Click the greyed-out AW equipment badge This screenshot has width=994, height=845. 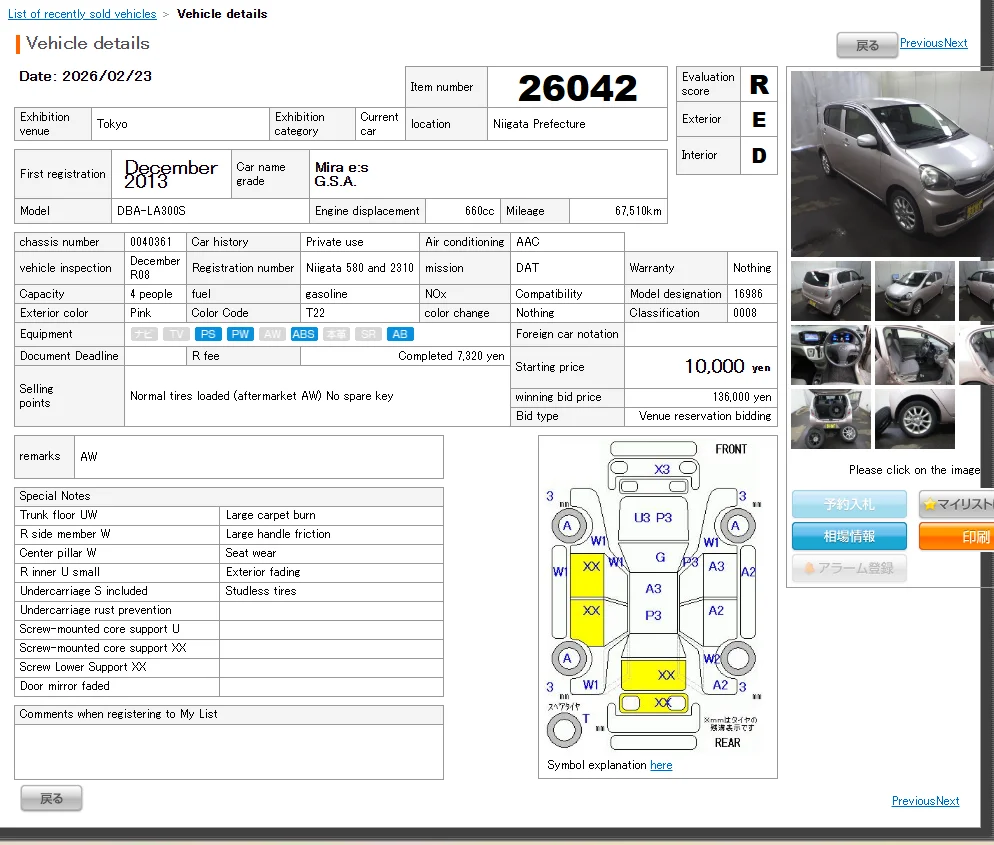click(x=272, y=334)
